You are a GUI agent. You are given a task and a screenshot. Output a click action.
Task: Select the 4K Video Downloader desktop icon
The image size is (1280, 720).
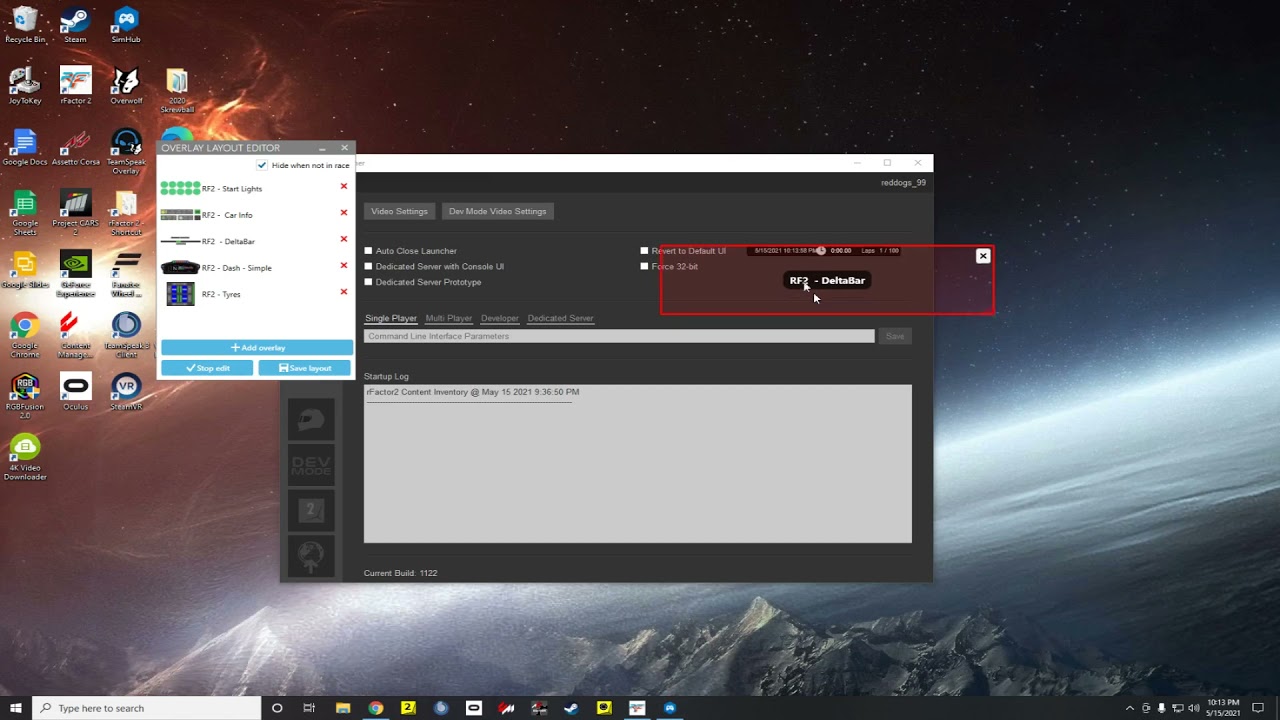pyautogui.click(x=25, y=456)
